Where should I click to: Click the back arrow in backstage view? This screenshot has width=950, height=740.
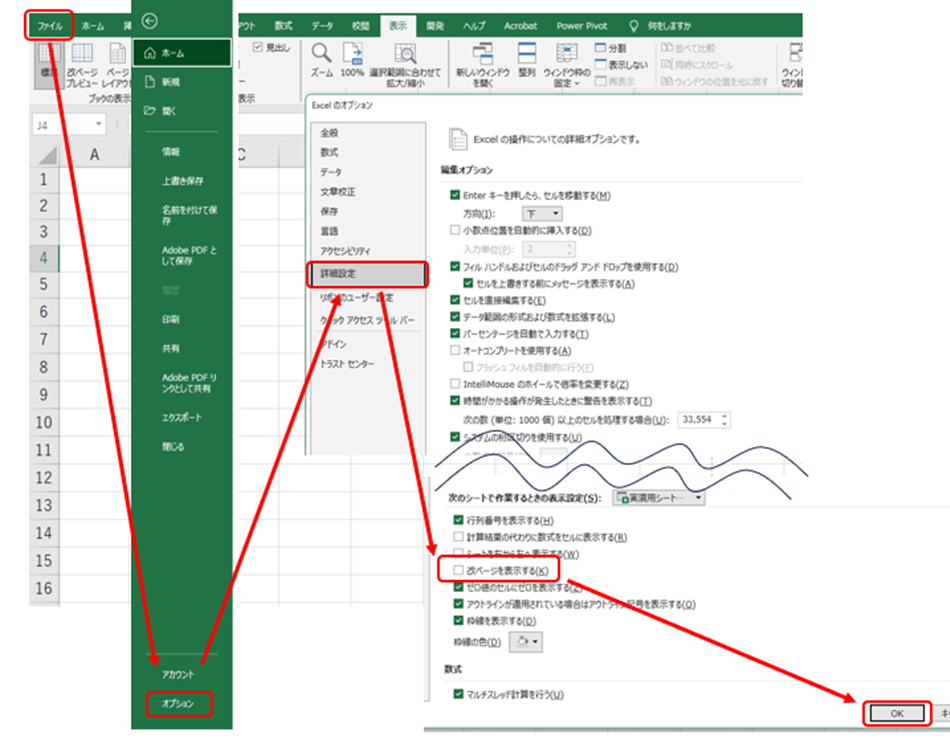(150, 20)
